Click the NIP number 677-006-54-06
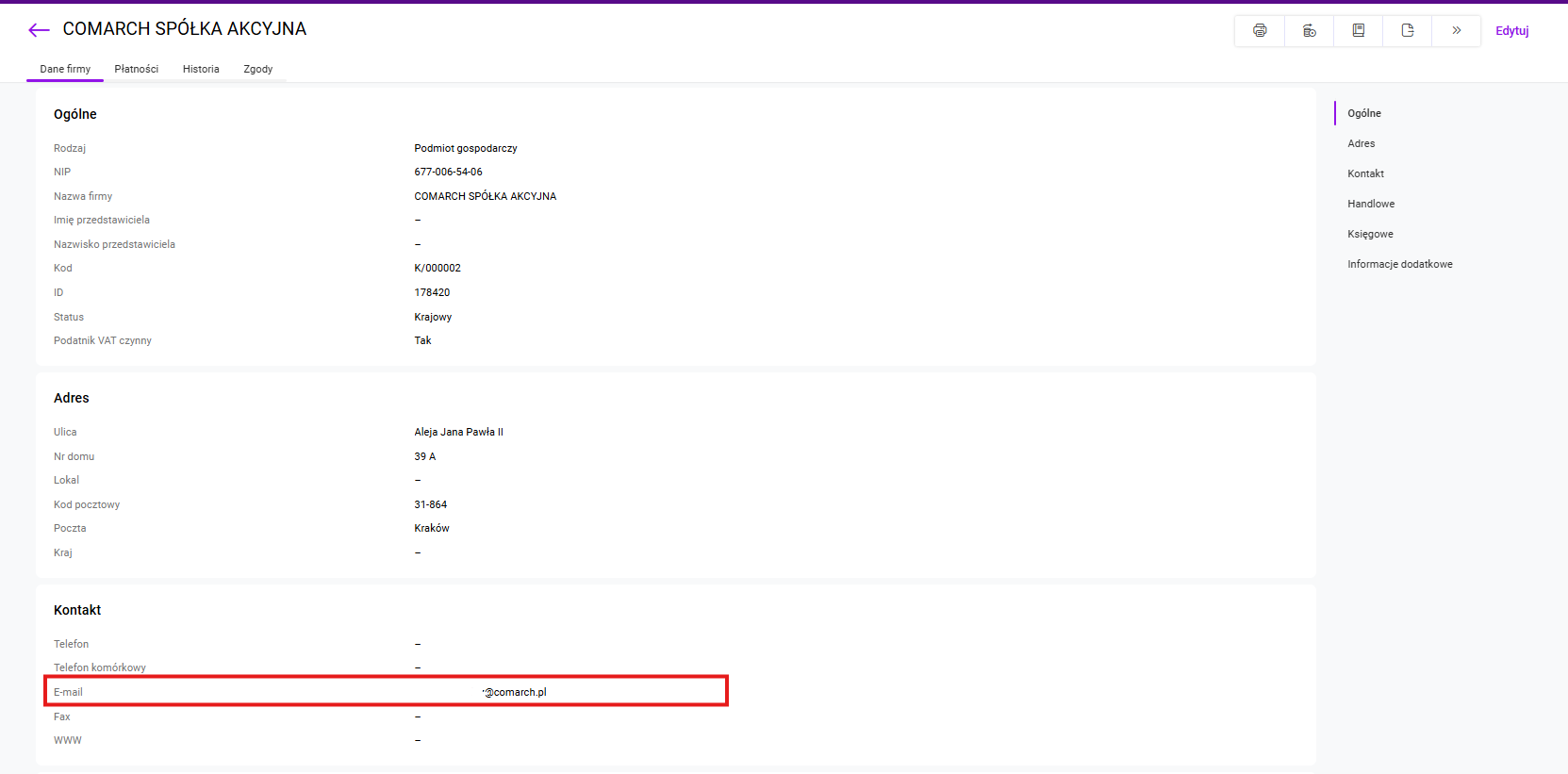The height and width of the screenshot is (774, 1568). (x=448, y=172)
